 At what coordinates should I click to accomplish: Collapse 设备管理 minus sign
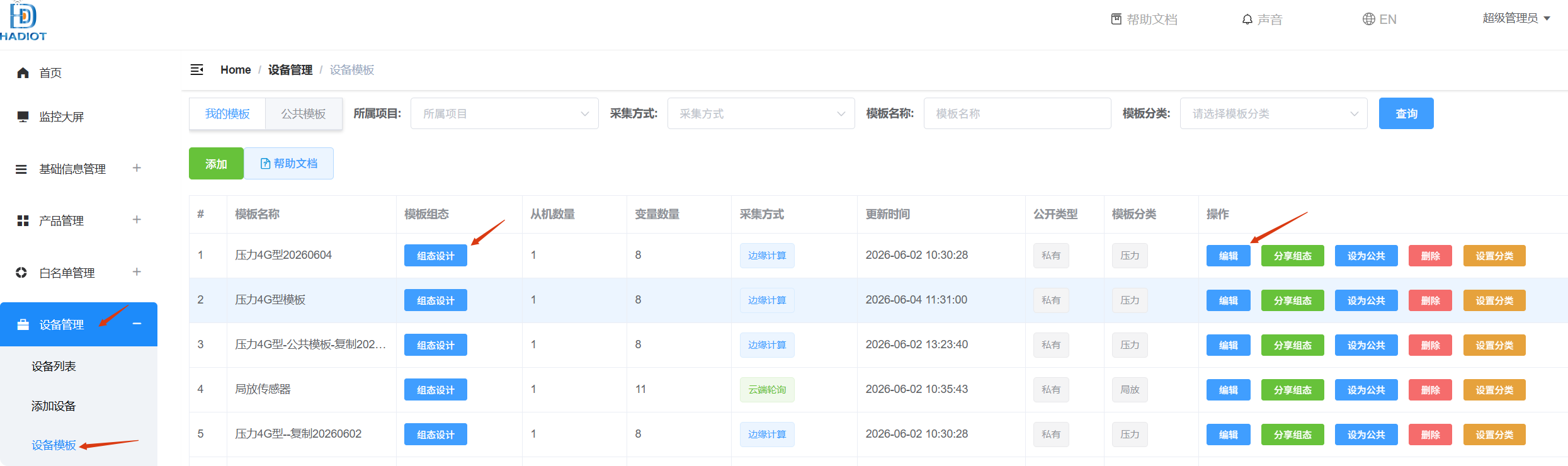click(137, 324)
